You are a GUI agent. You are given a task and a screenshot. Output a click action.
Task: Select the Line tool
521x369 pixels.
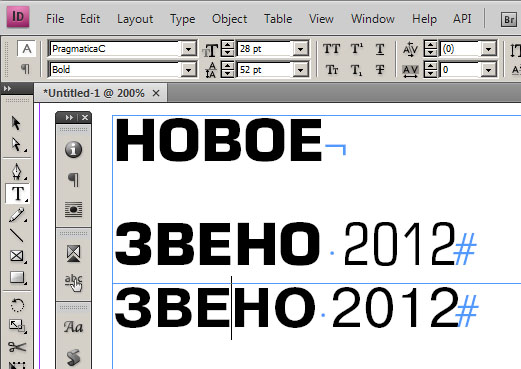point(17,235)
